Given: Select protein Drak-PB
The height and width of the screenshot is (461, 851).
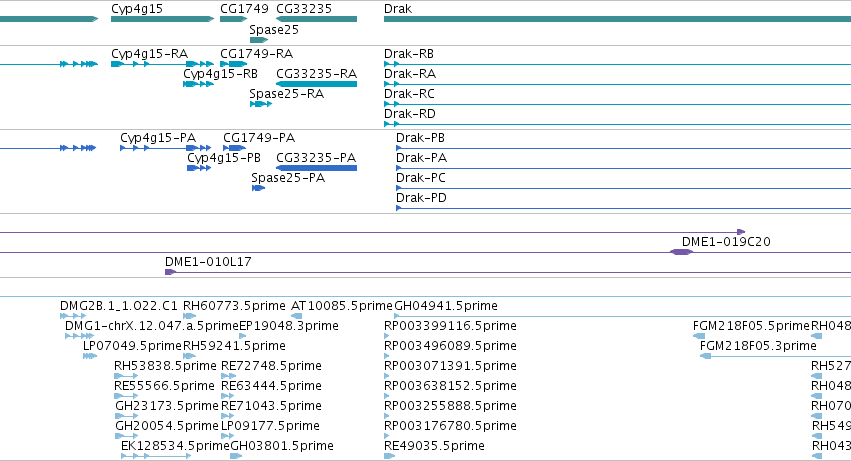Looking at the screenshot, I should point(421,138).
